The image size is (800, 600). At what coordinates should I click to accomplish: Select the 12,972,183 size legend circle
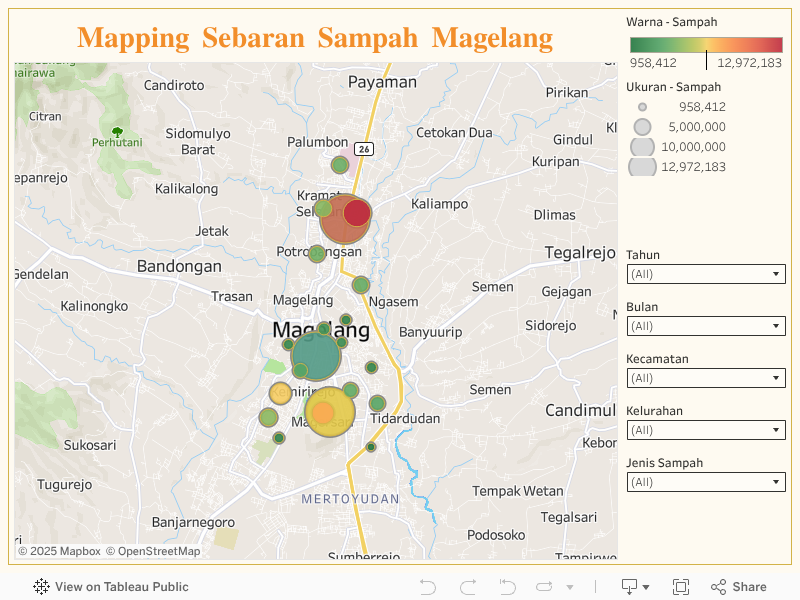[642, 167]
